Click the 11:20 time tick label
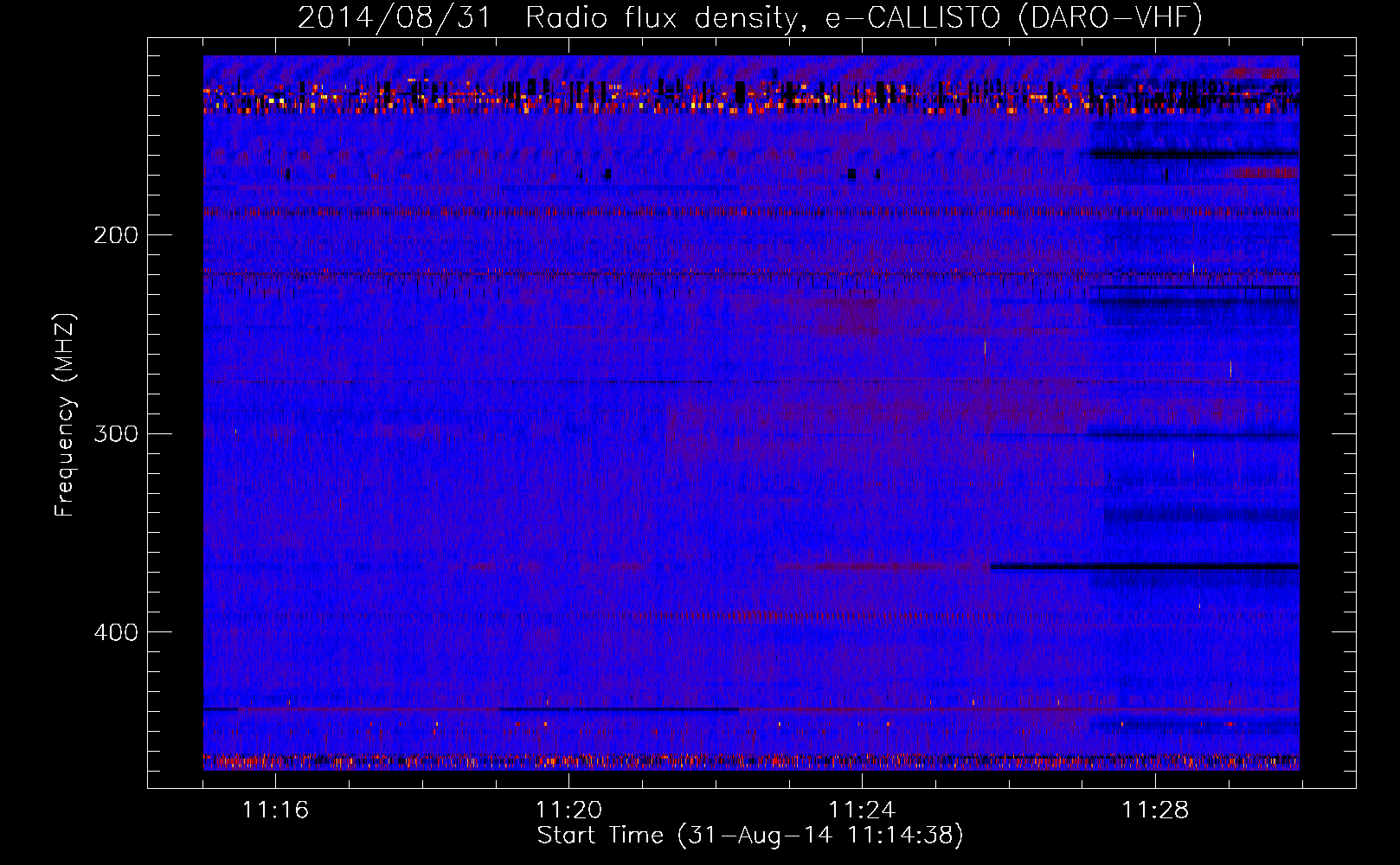This screenshot has width=1400, height=865. [568, 811]
